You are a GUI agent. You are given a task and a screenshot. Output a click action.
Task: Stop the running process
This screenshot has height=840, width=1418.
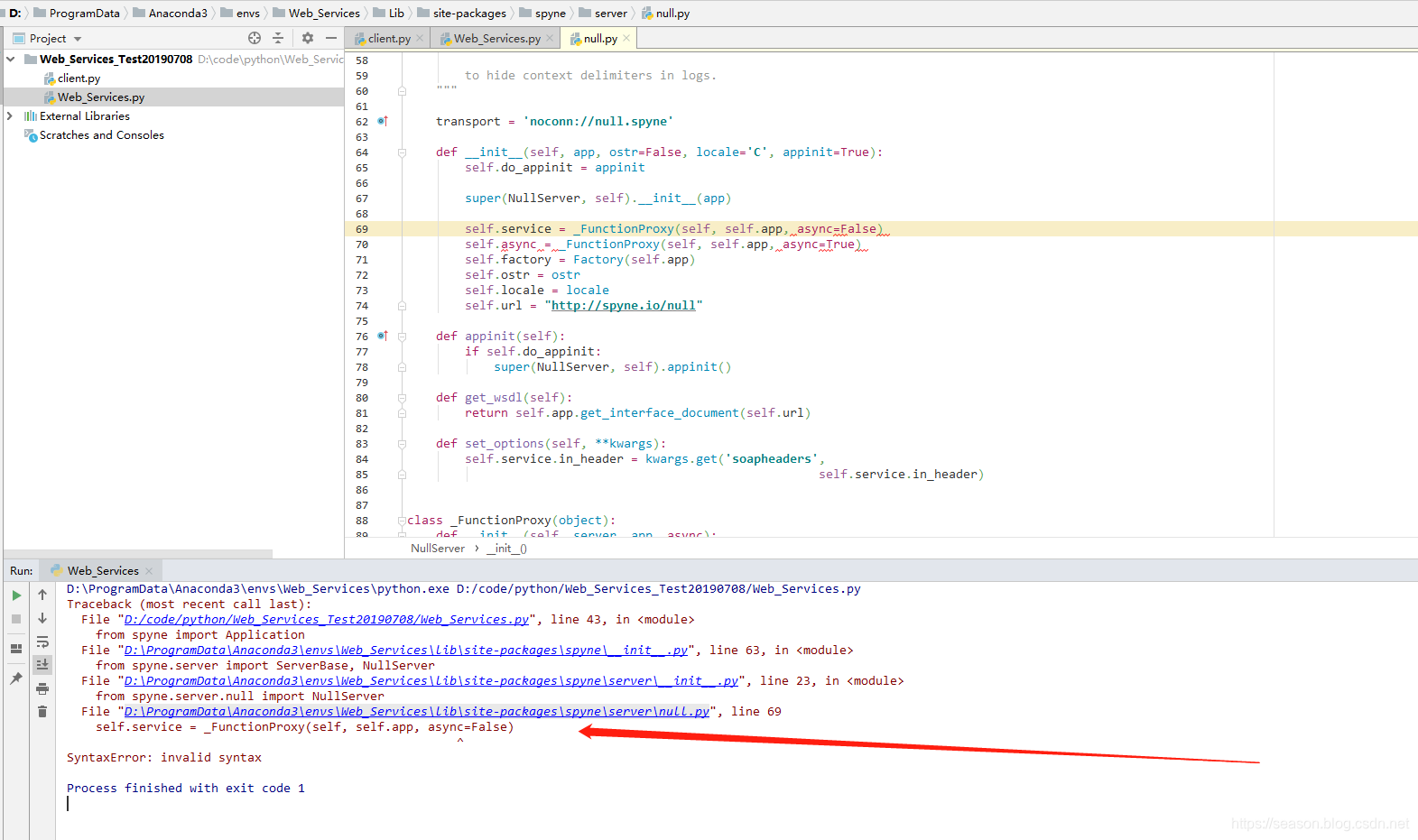16,619
